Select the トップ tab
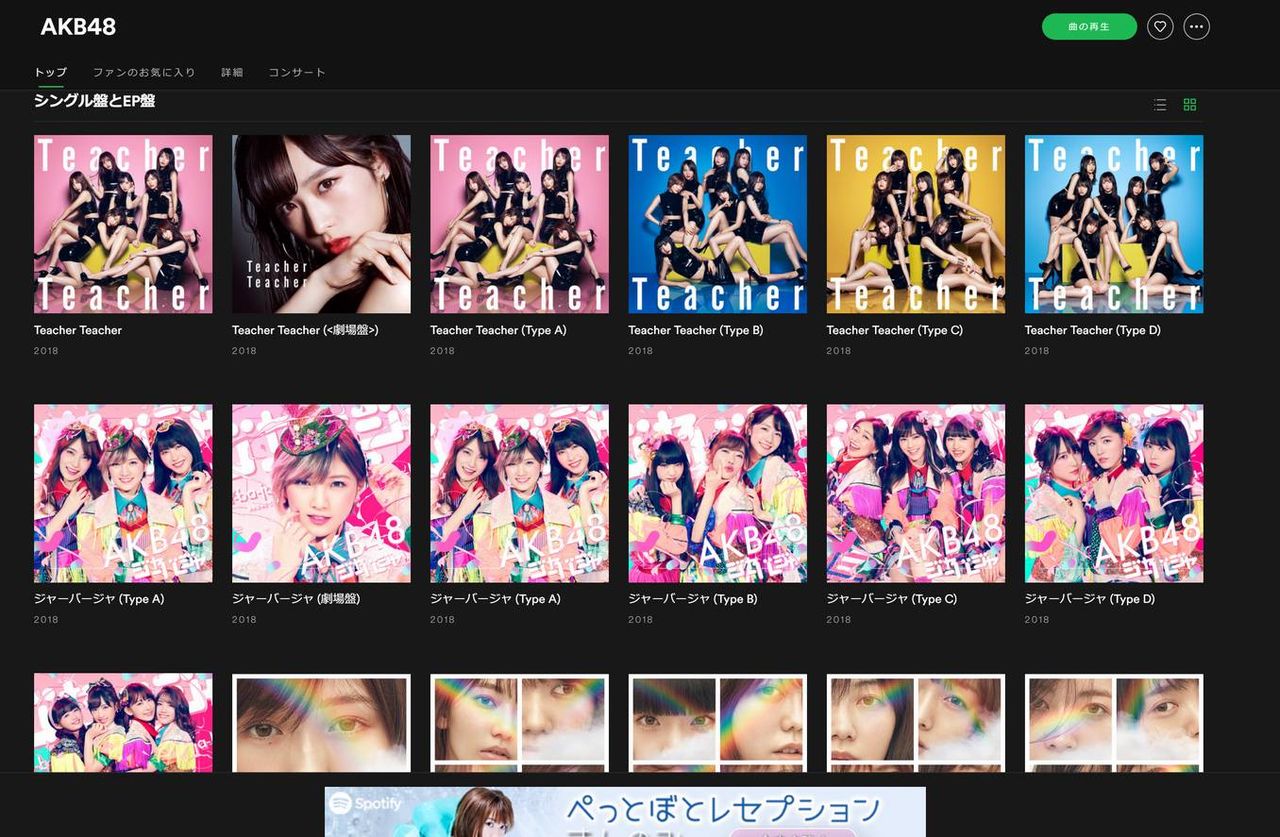 (x=51, y=73)
